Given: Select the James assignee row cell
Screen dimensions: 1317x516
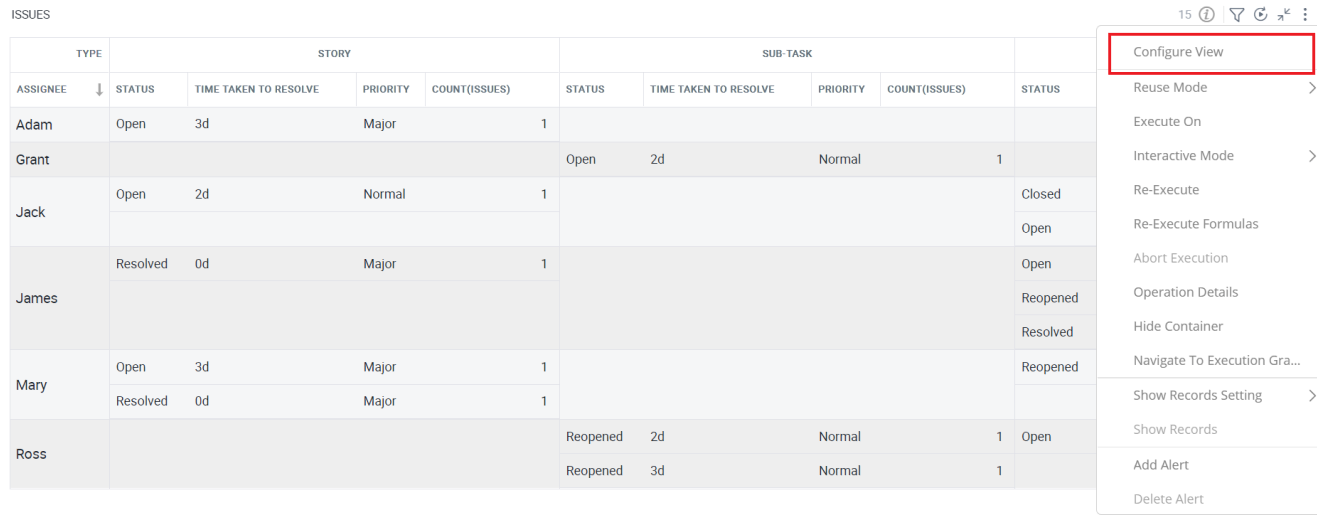Looking at the screenshot, I should (x=60, y=298).
